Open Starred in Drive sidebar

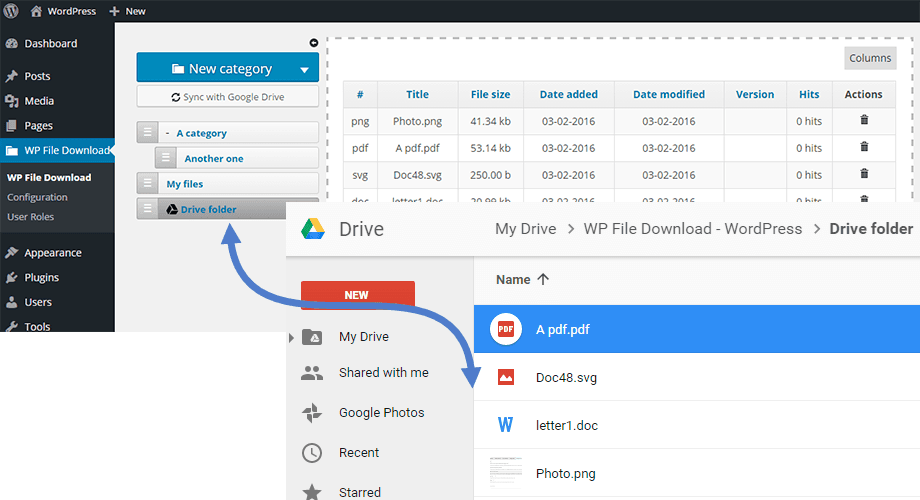click(360, 492)
